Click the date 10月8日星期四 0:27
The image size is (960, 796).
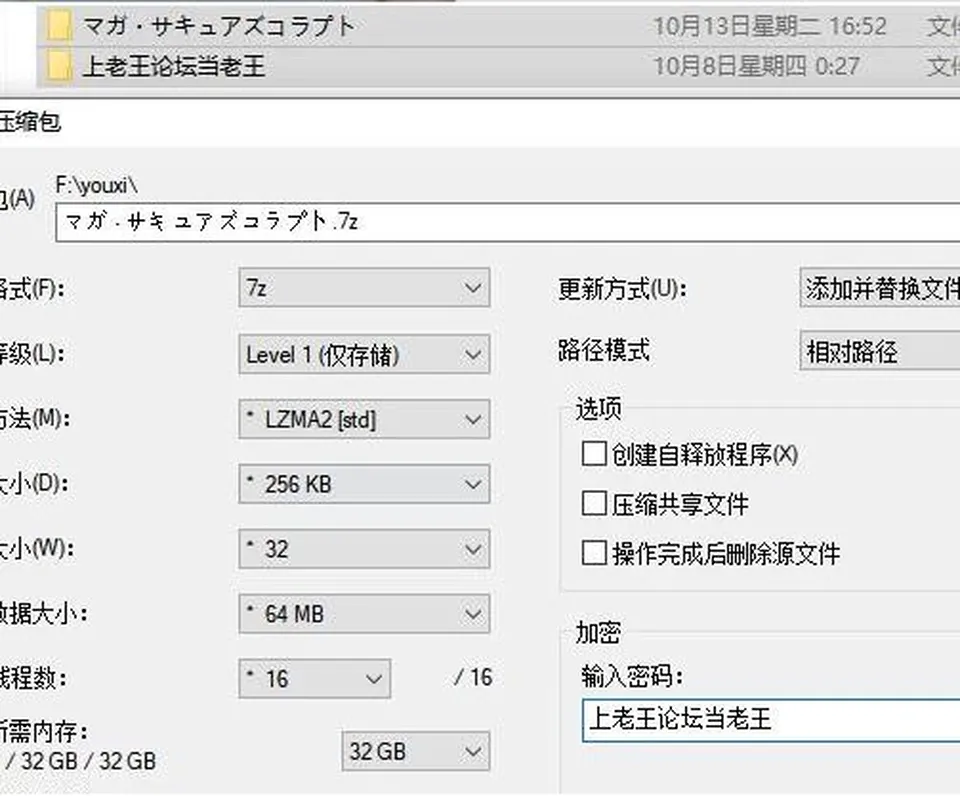(757, 66)
